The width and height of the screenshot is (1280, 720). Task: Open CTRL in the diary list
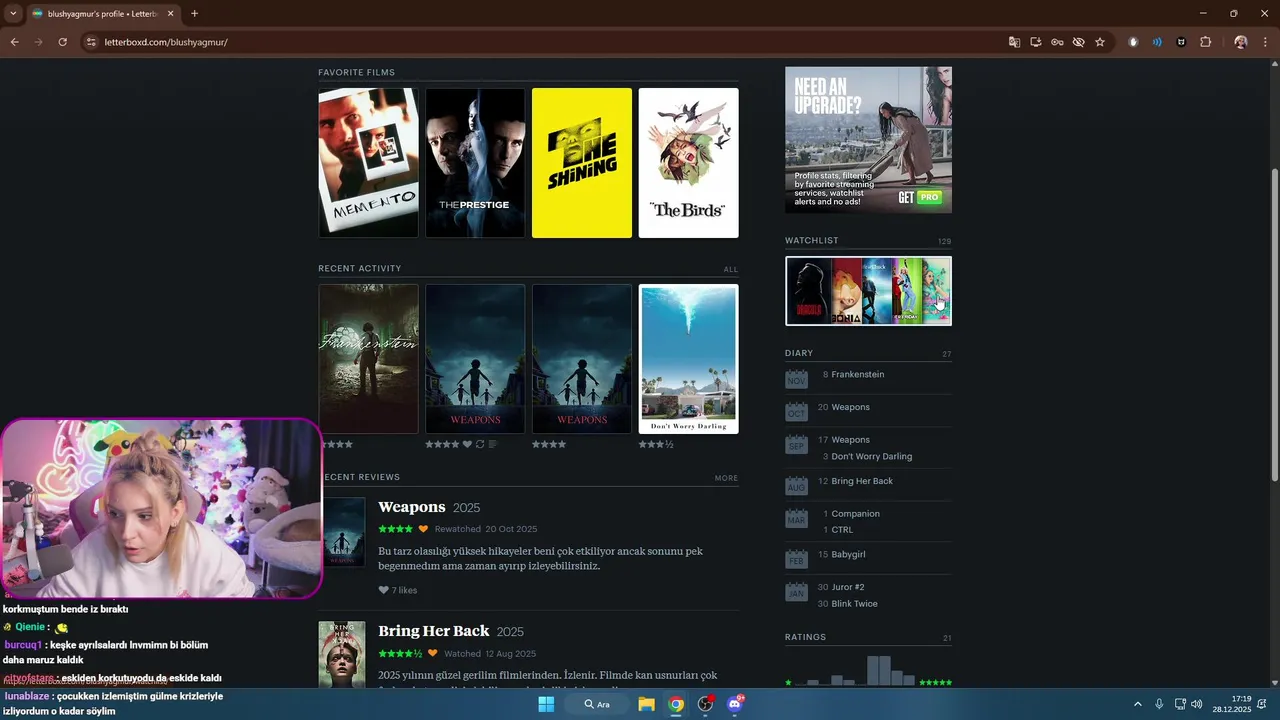tap(842, 530)
